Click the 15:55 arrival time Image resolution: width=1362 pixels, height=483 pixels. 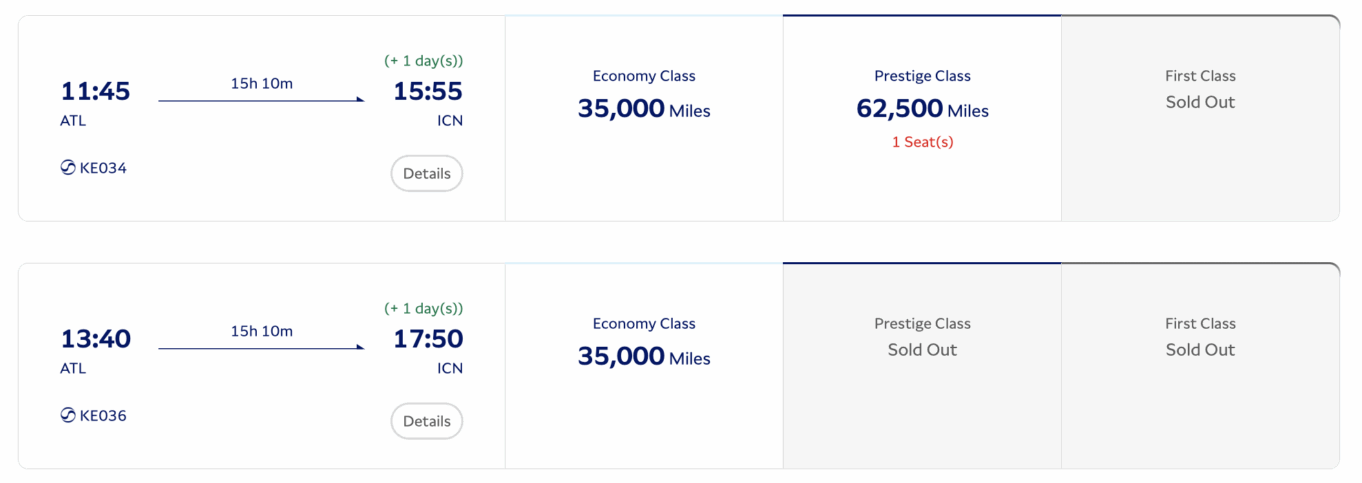(428, 91)
